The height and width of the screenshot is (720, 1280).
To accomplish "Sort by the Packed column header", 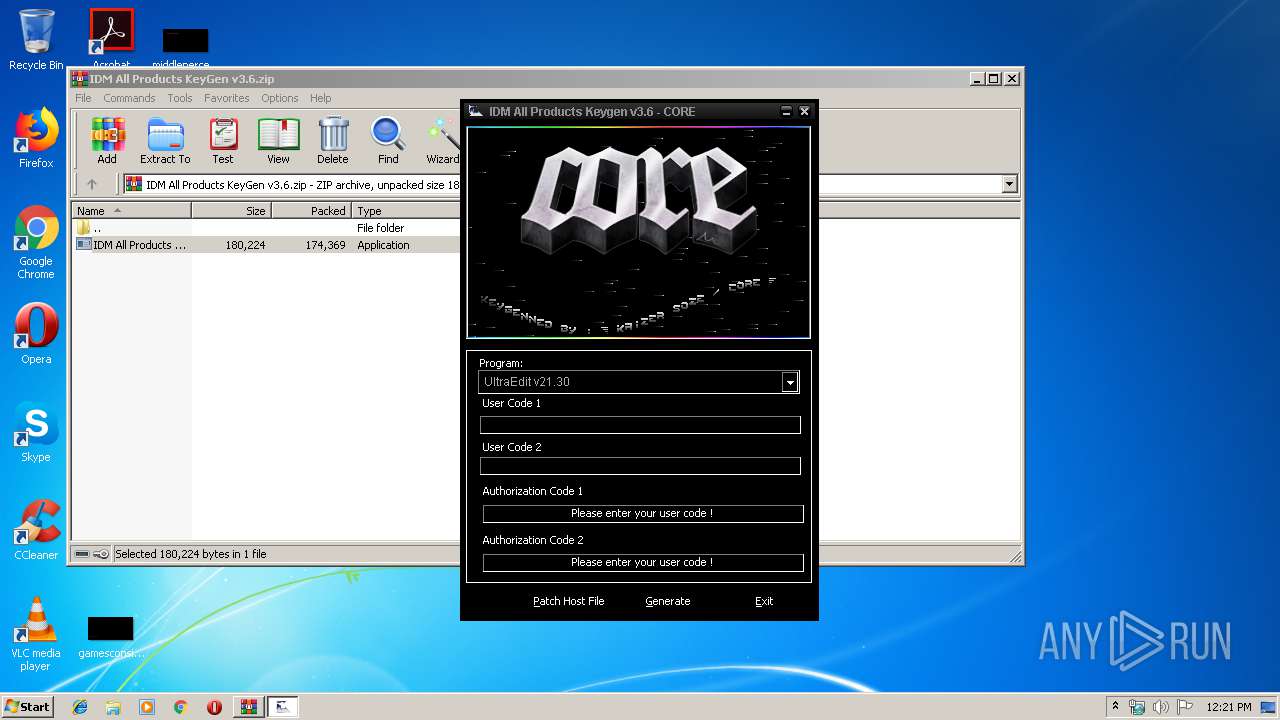I will tap(312, 211).
